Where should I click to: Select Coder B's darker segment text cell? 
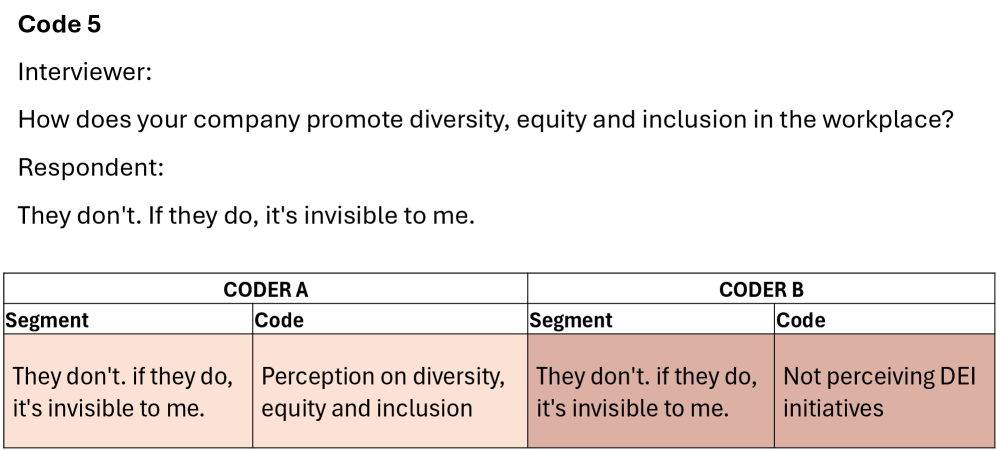pos(650,392)
